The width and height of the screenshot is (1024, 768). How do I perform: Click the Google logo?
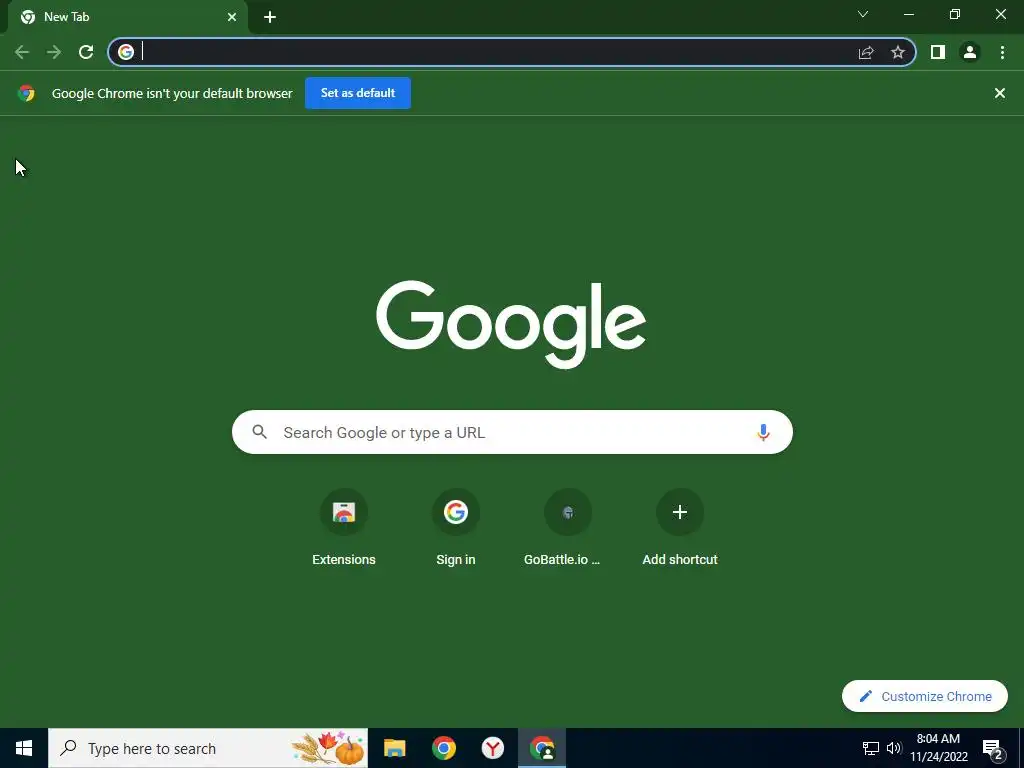(511, 325)
